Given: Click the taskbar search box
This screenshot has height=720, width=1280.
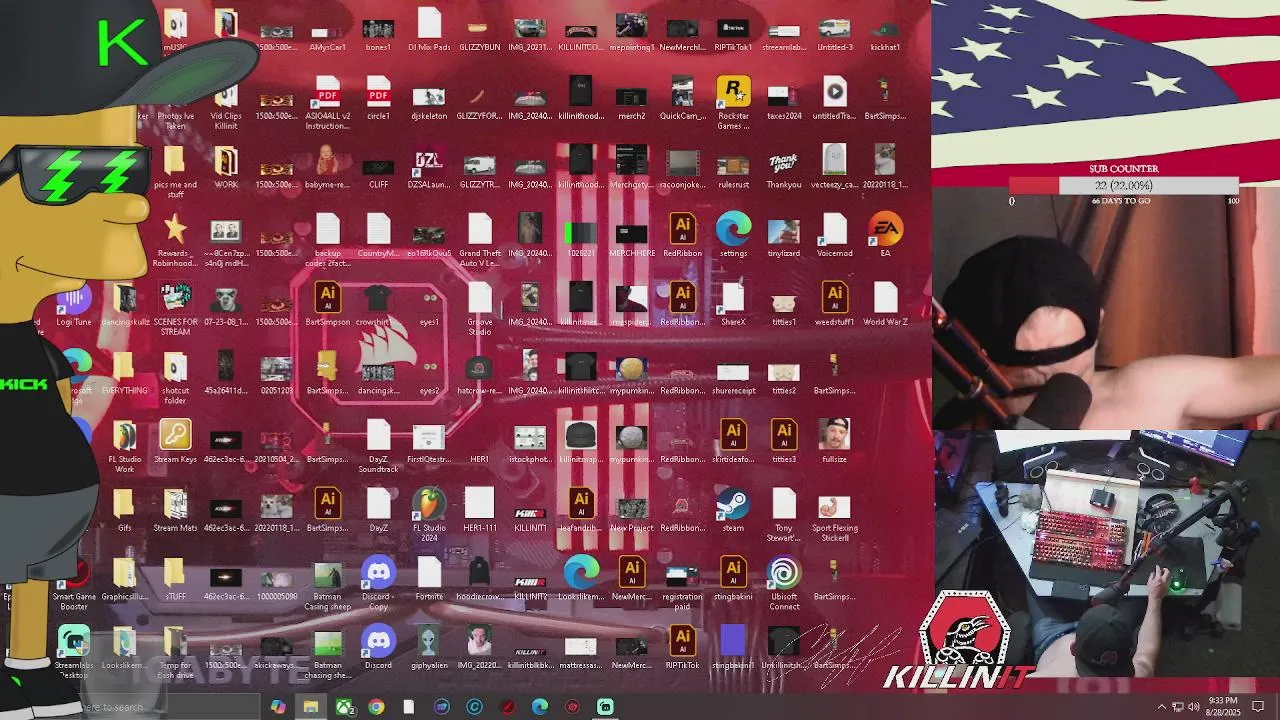Looking at the screenshot, I should click(170, 707).
